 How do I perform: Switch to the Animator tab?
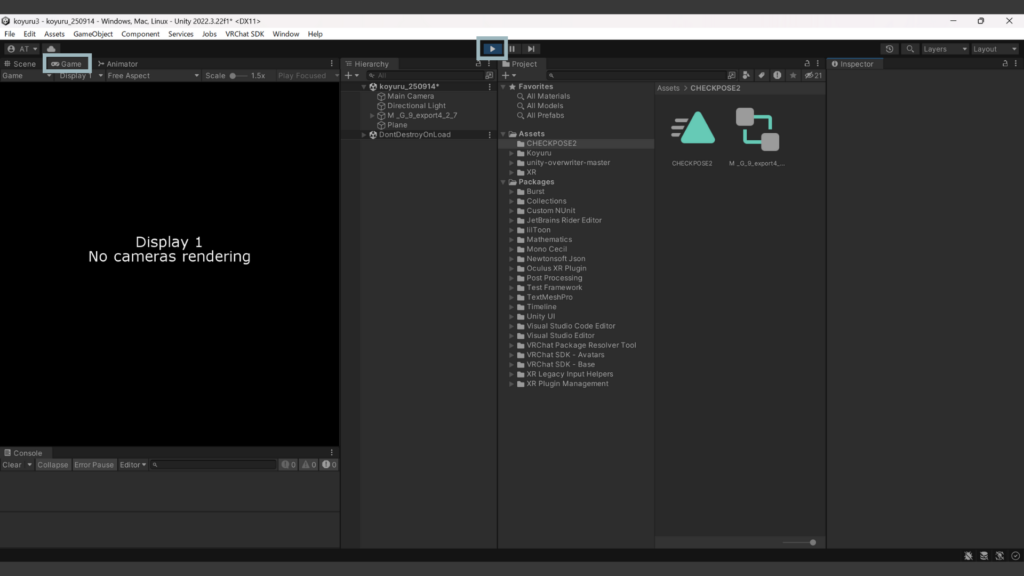coord(118,64)
